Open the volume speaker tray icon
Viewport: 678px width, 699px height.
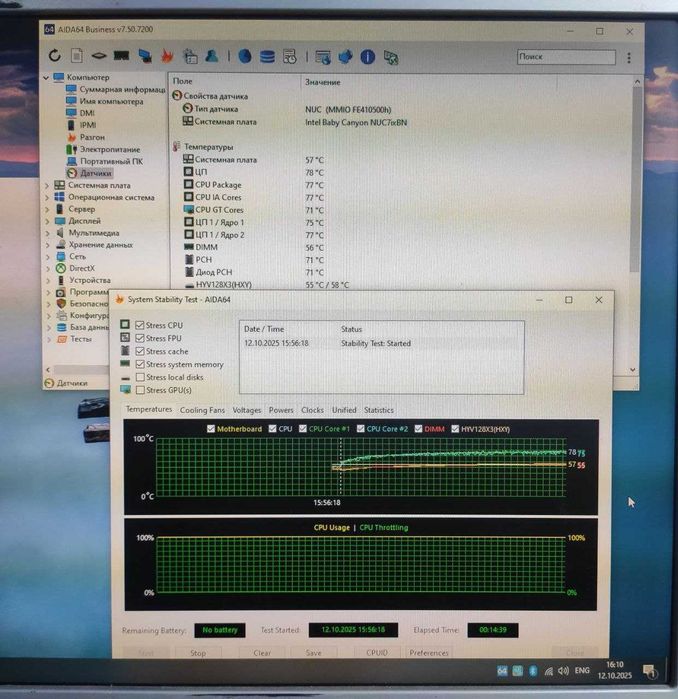[x=563, y=670]
